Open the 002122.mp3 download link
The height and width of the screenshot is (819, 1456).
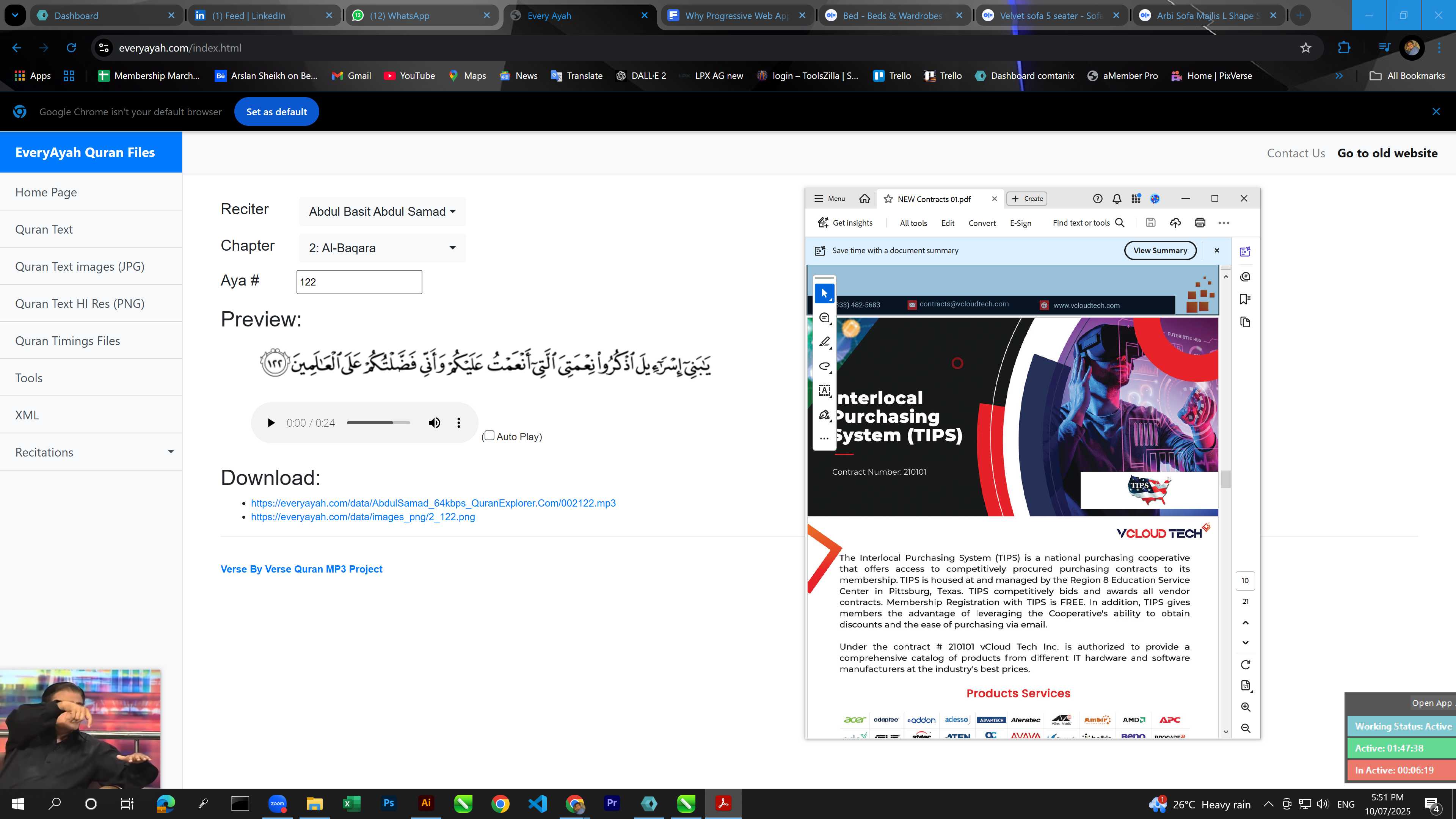(433, 503)
